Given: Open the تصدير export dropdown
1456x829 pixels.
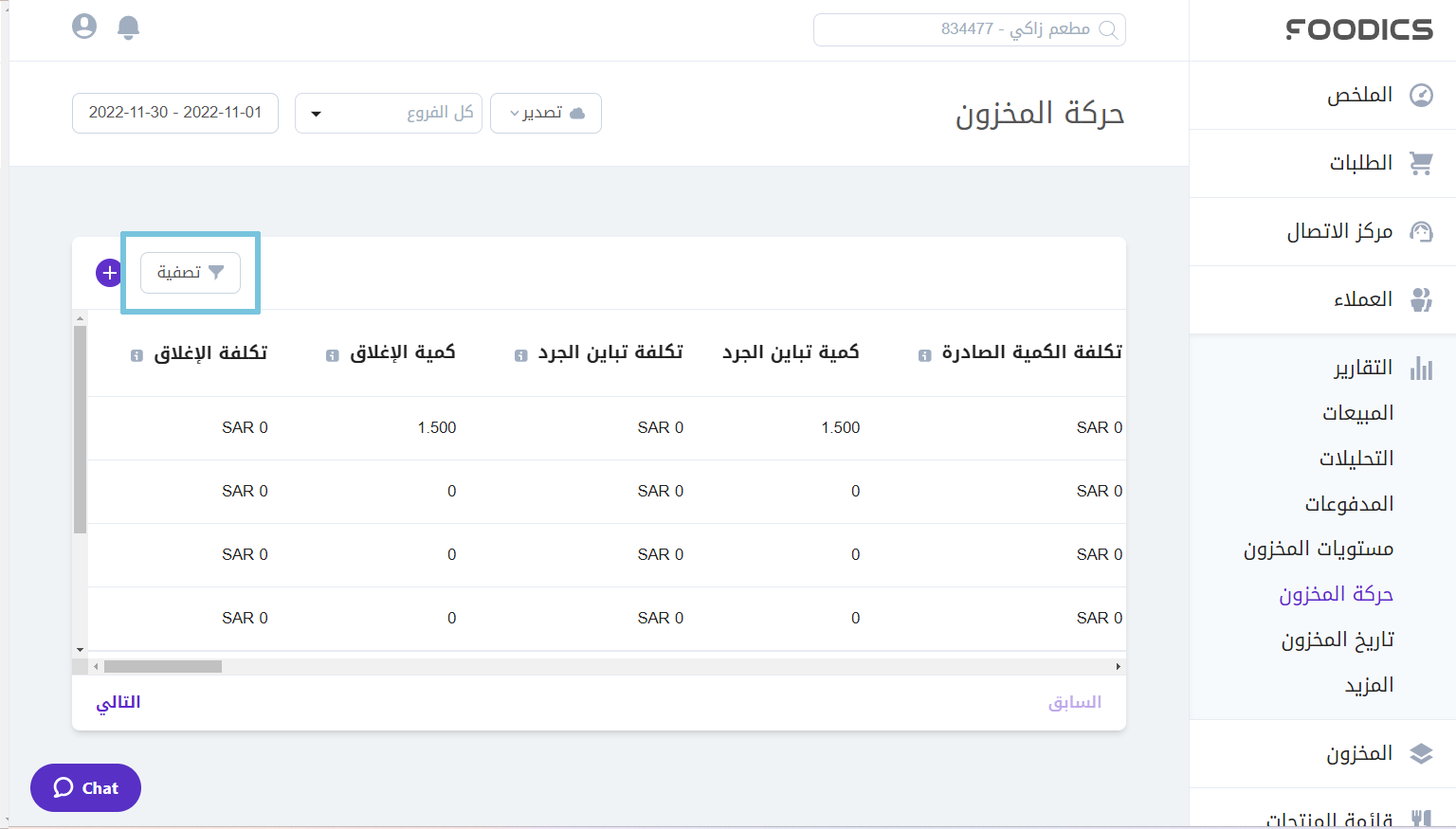Looking at the screenshot, I should tap(546, 113).
